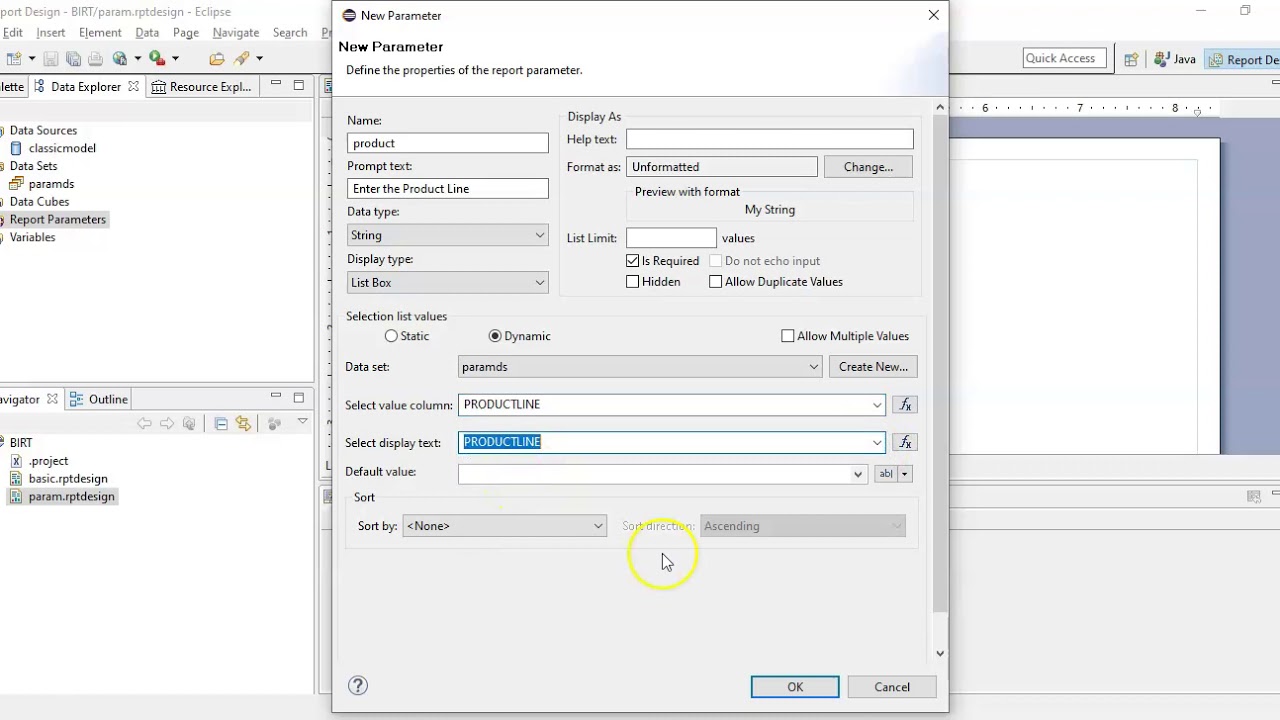Open the View Report dropdown arrow
The width and height of the screenshot is (1280, 720).
tap(137, 58)
